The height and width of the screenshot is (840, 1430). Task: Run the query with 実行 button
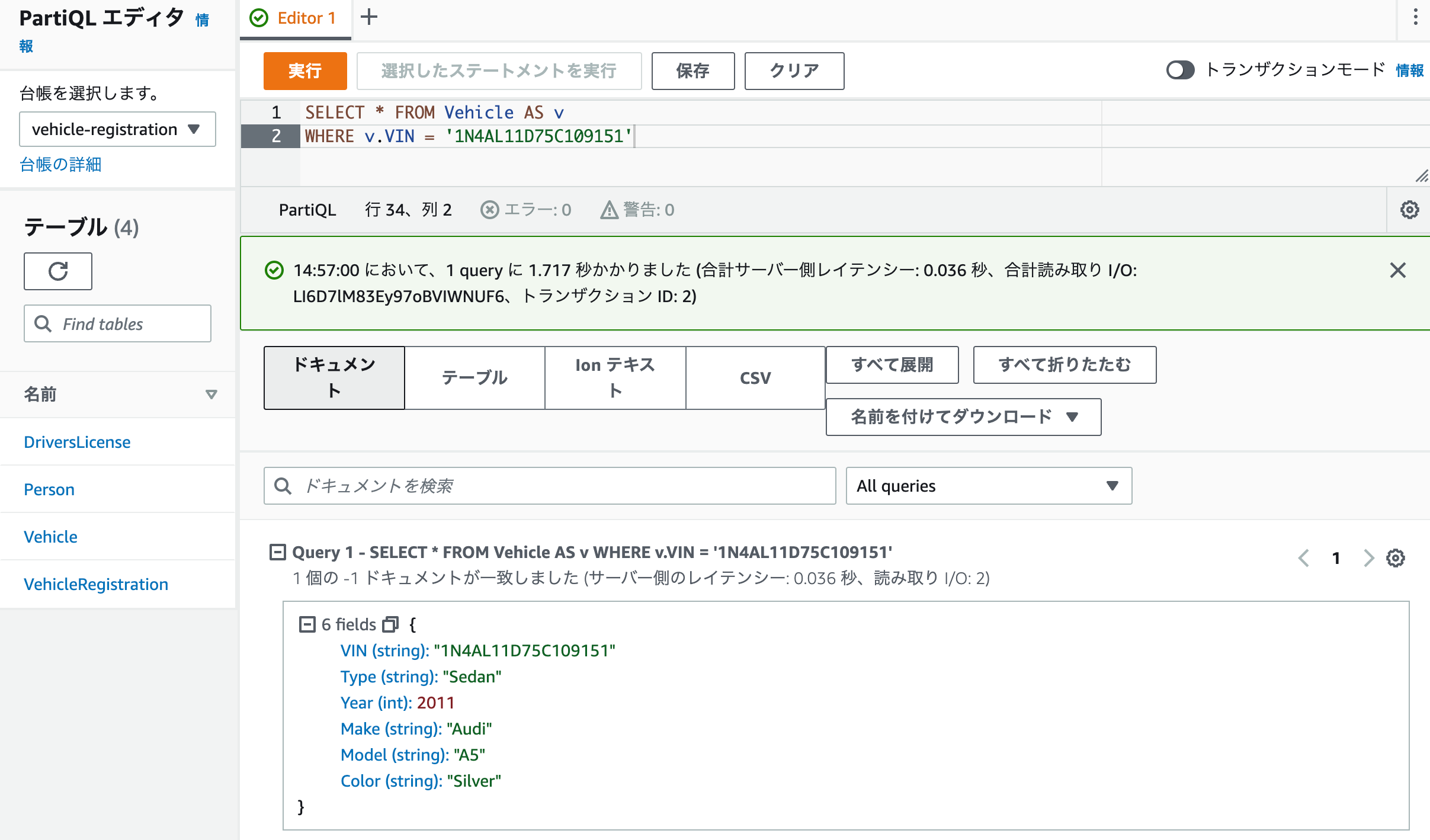pyautogui.click(x=305, y=71)
